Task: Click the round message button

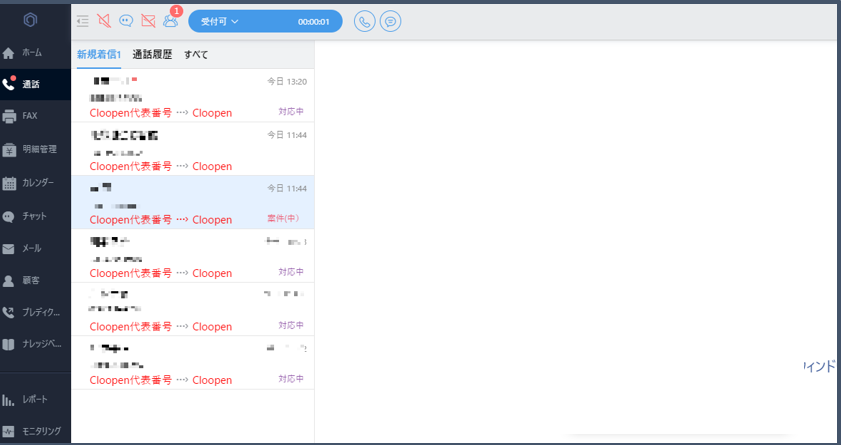Action: (391, 21)
